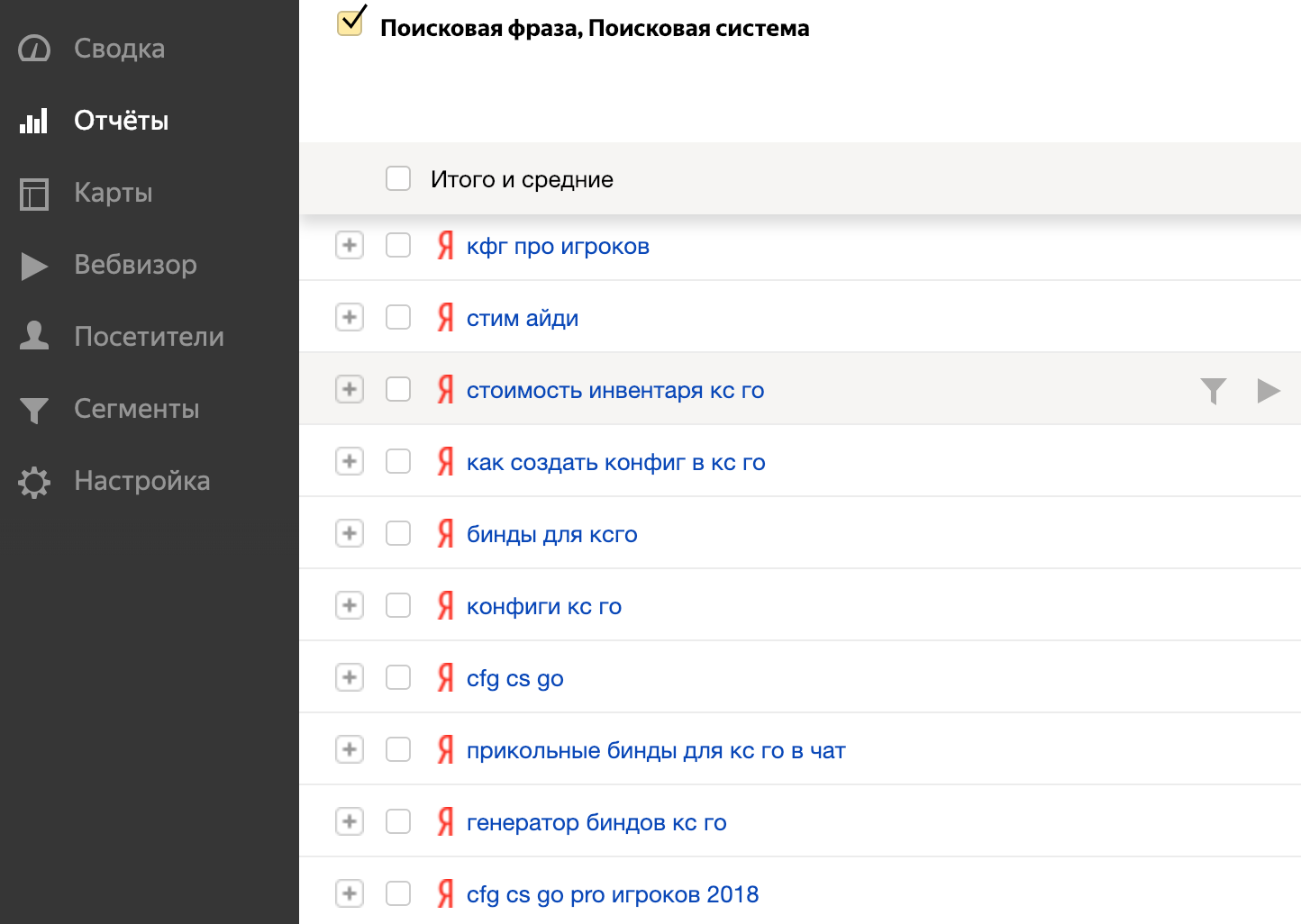The image size is (1301, 924).
Task: Click the Настройка gear icon
Action: pos(34,482)
